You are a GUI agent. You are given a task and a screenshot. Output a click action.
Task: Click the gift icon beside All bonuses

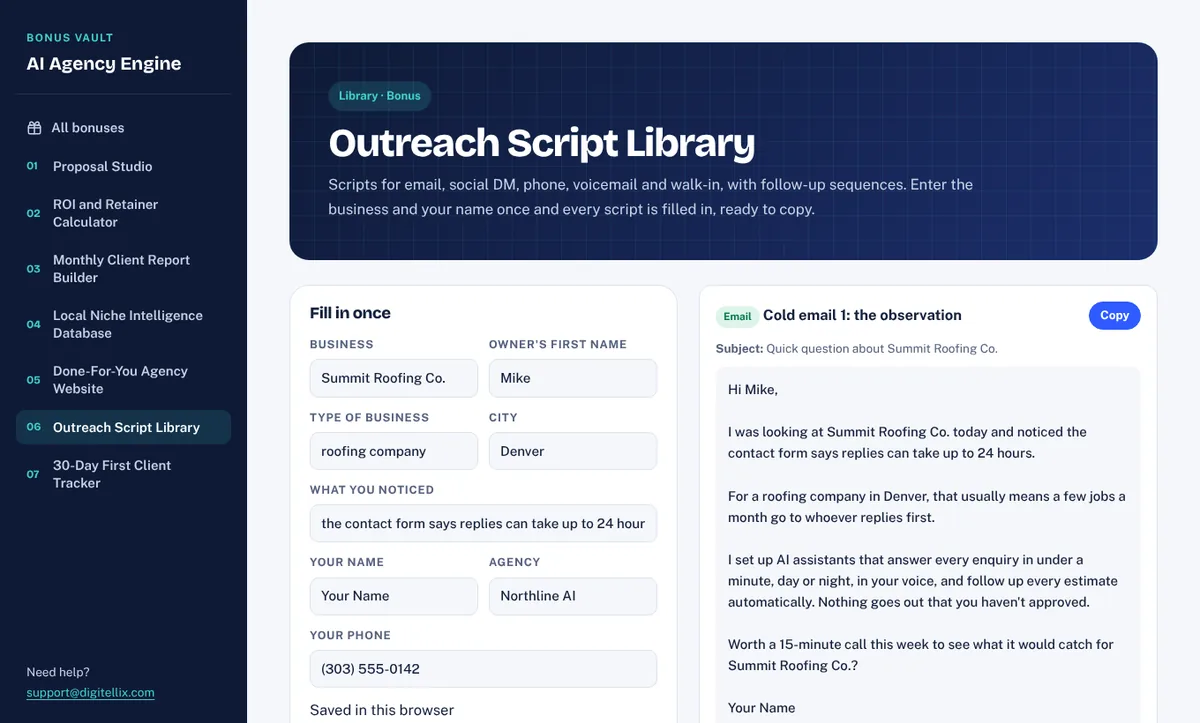(x=34, y=128)
